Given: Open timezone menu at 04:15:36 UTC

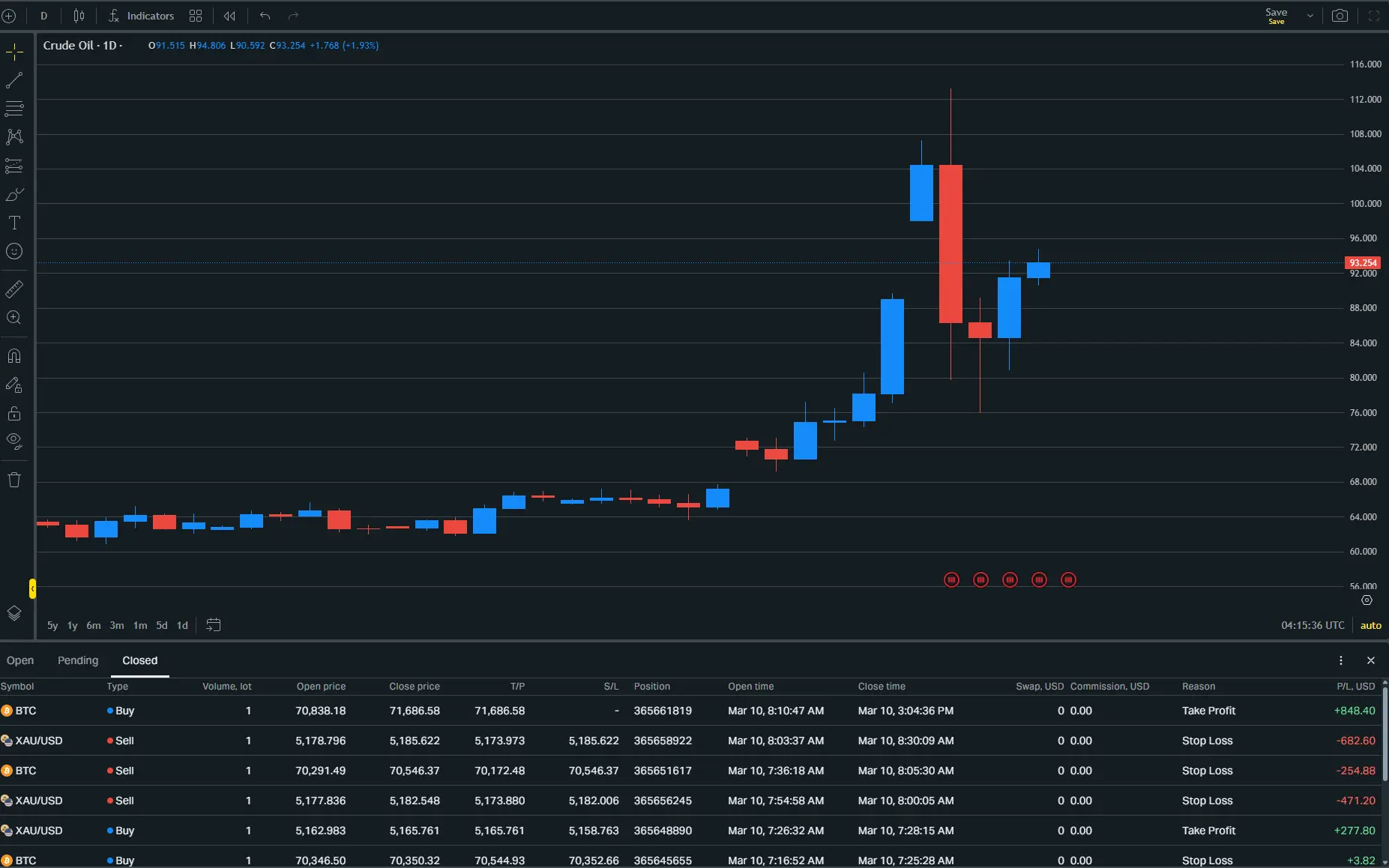Looking at the screenshot, I should click(1313, 625).
